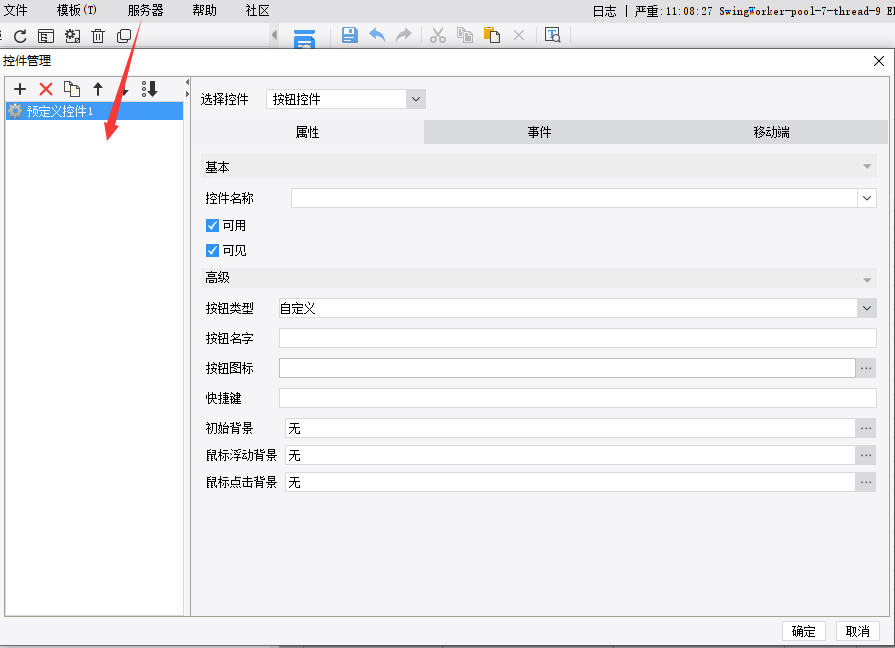Click the scissors cut icon
This screenshot has height=648, width=895.
(x=438, y=35)
